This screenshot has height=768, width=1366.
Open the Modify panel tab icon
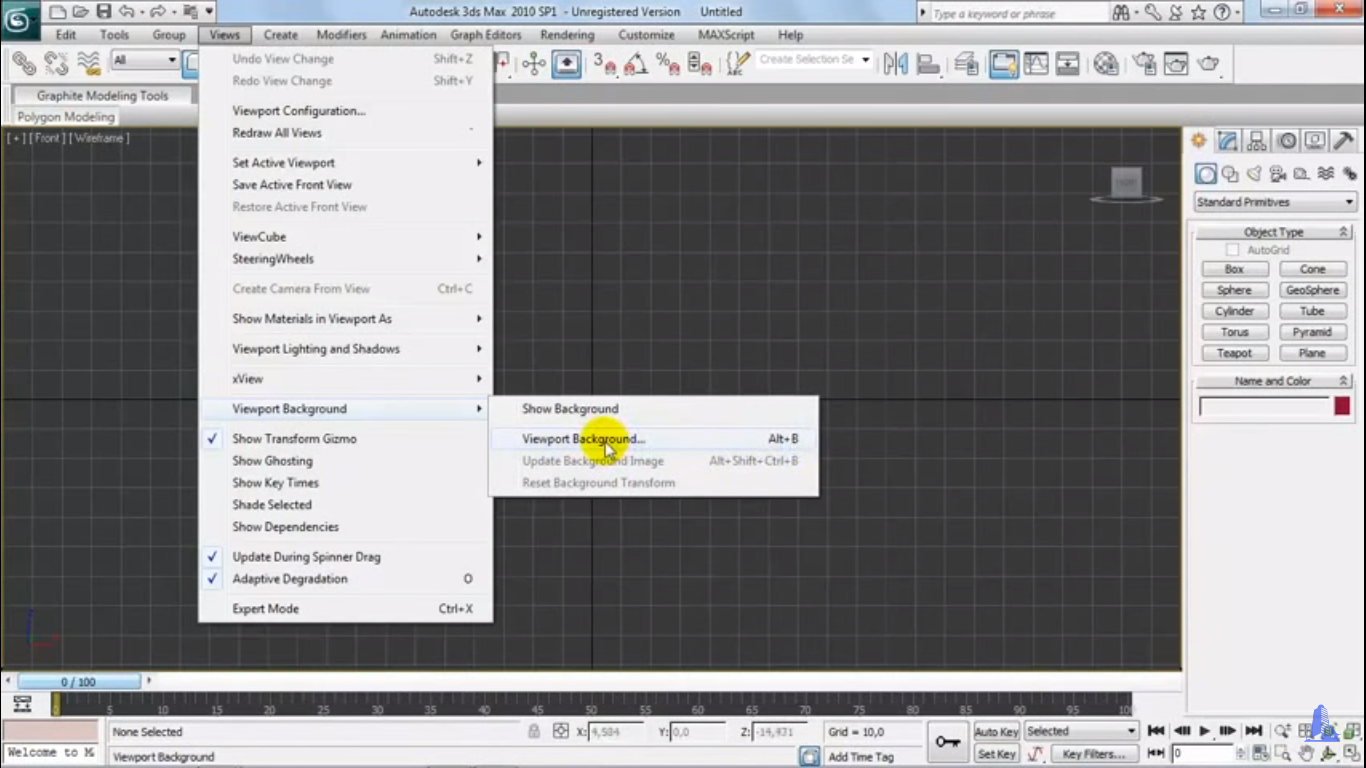(1228, 141)
